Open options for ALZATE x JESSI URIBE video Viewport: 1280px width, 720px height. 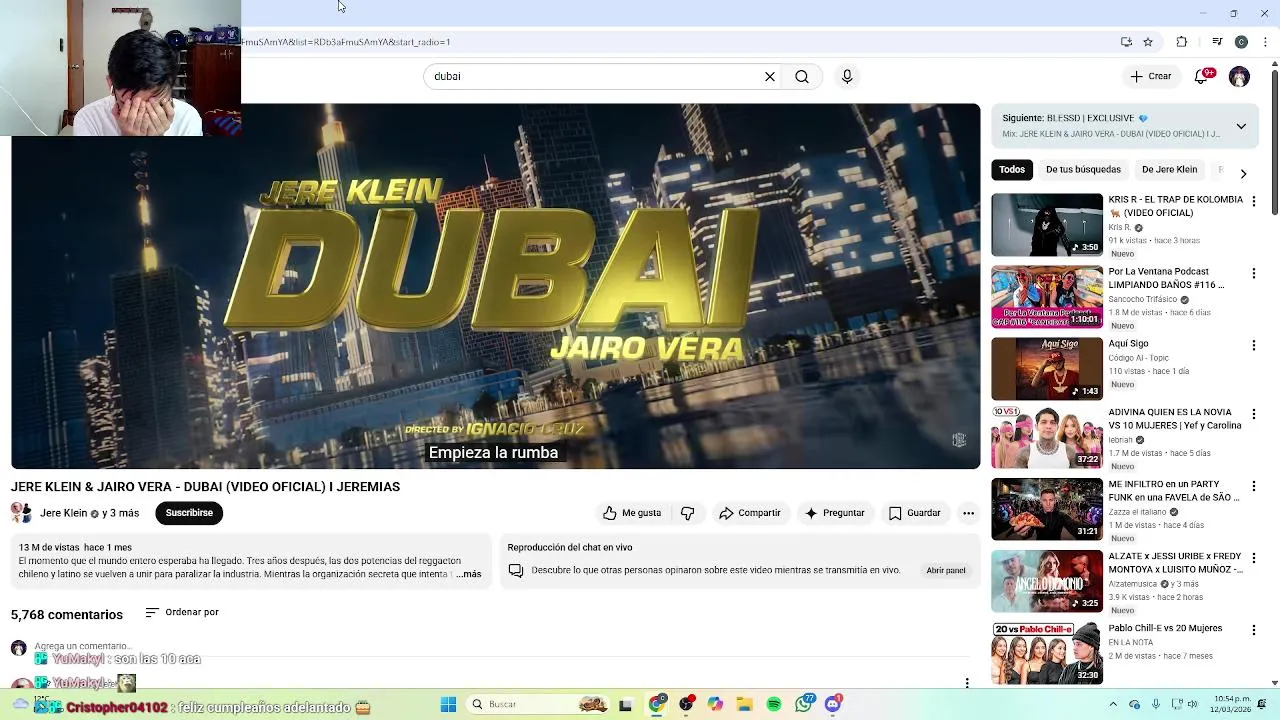tap(1253, 557)
